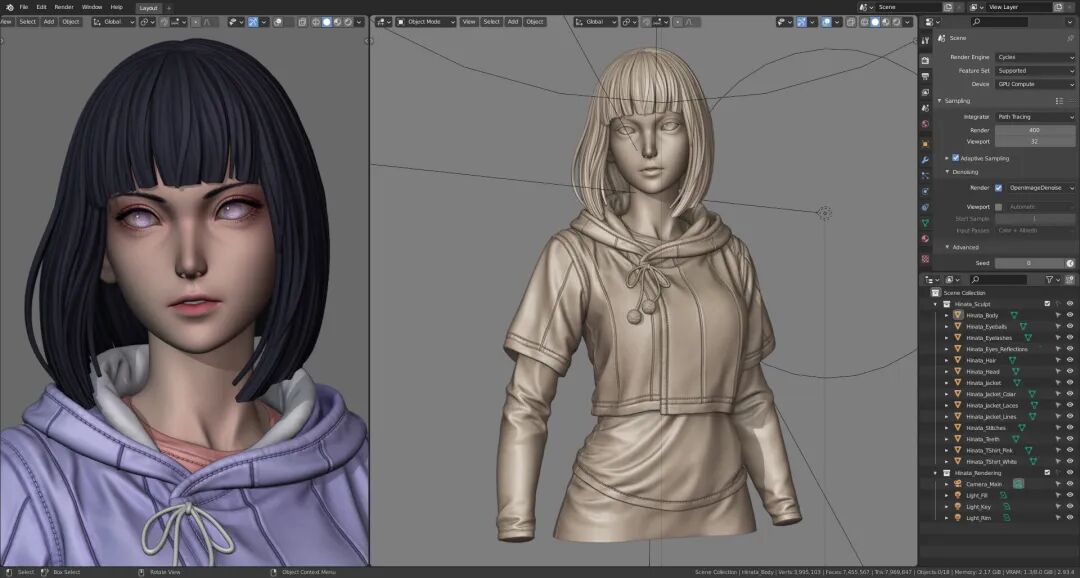The height and width of the screenshot is (578, 1080).
Task: Click the Camera_Main camera data icon
Action: coord(1018,484)
